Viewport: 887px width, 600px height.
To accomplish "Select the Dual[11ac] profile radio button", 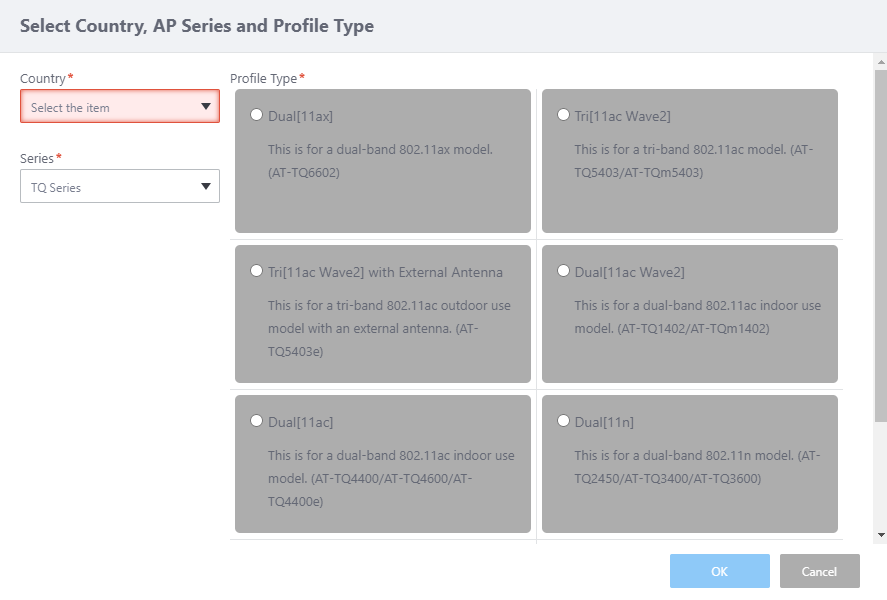I will [257, 421].
